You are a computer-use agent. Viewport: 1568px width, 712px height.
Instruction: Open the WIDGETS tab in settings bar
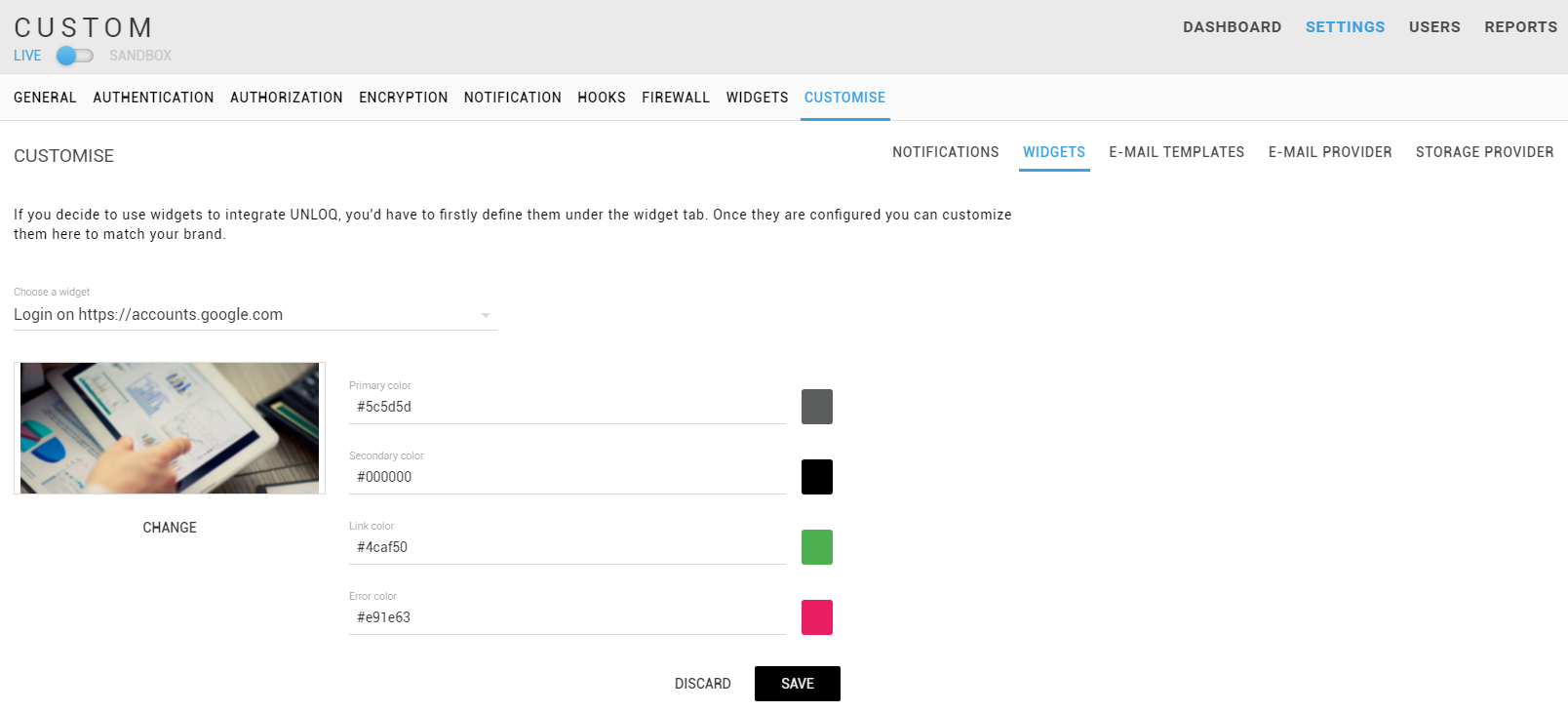pyautogui.click(x=757, y=98)
